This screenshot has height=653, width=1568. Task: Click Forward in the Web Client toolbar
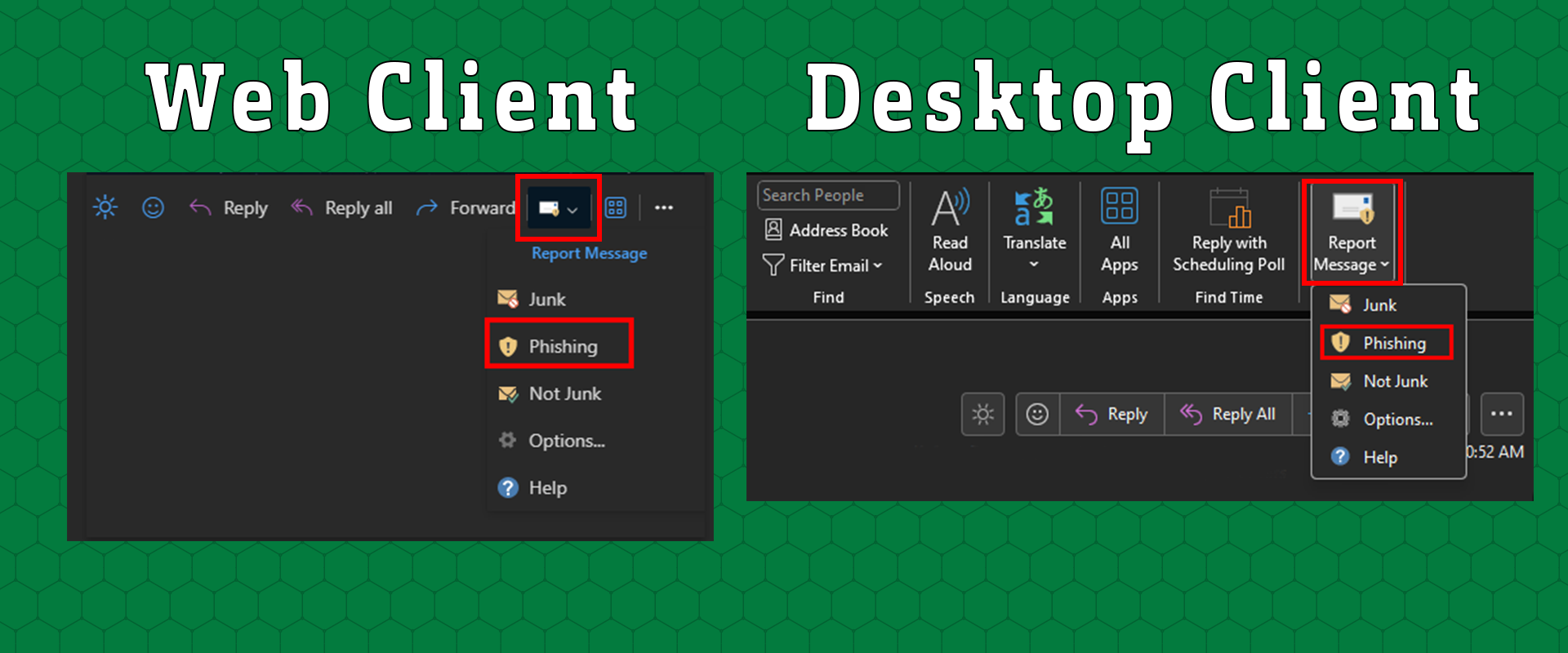tap(465, 207)
